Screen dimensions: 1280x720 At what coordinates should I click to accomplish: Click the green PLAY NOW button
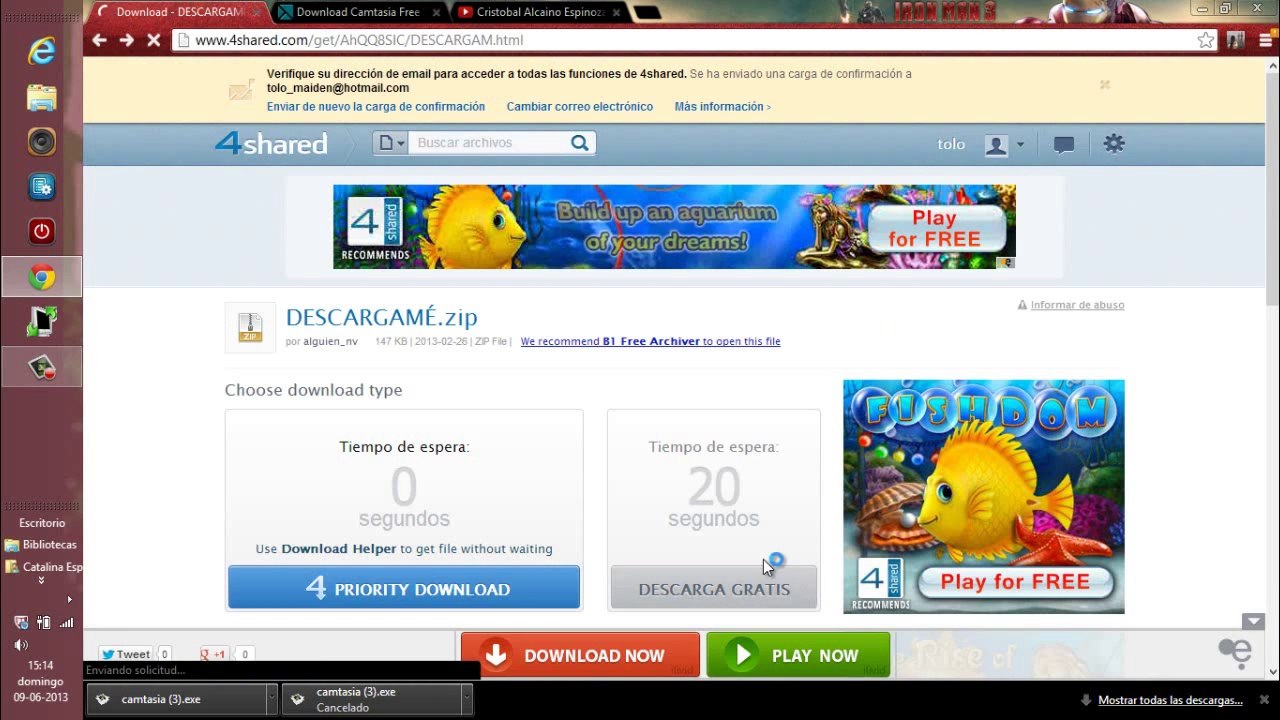click(798, 655)
